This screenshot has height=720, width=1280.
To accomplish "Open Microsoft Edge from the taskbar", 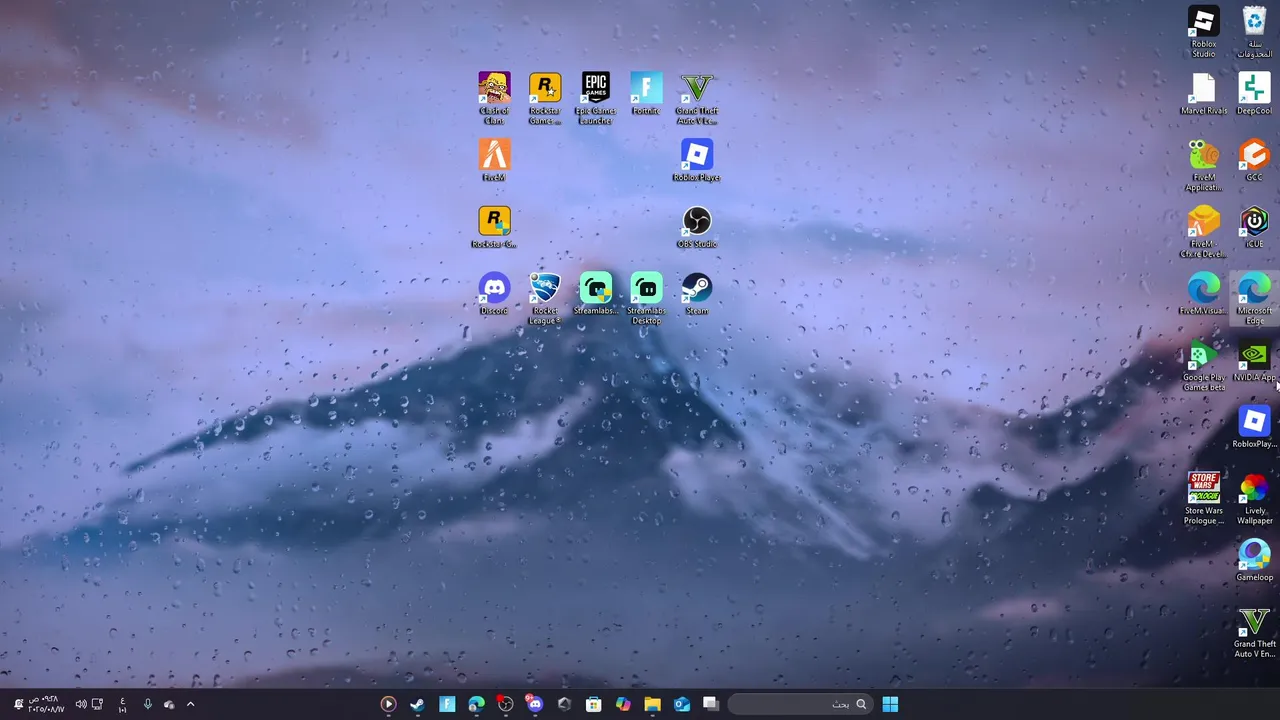I will [x=476, y=704].
